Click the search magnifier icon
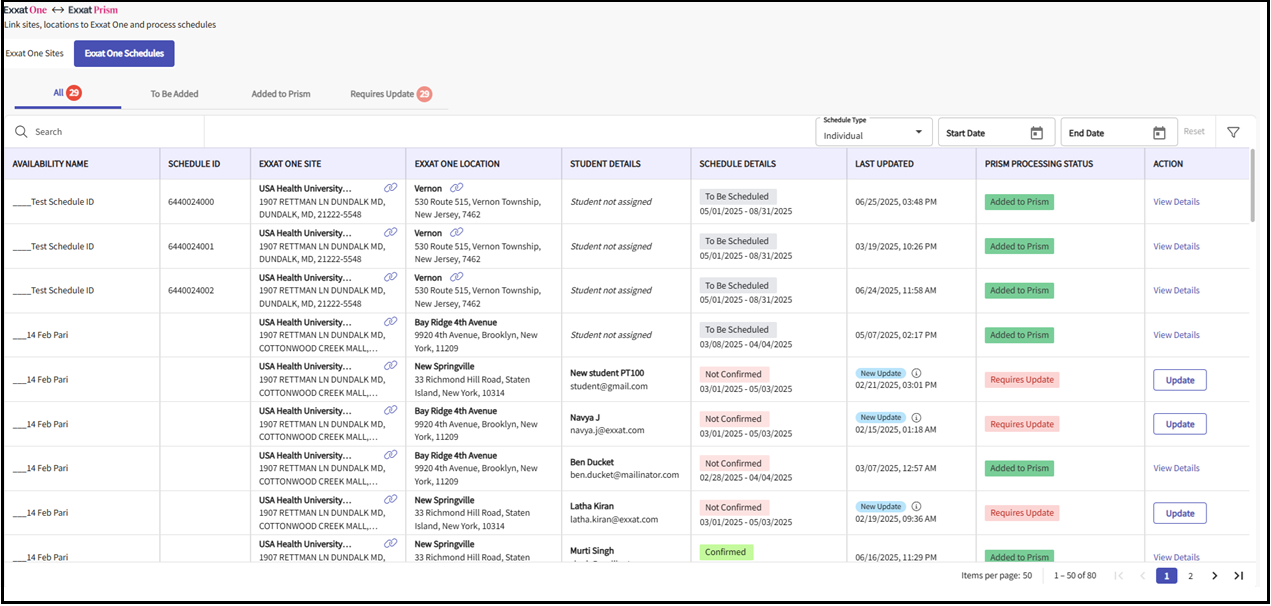1271x606 pixels. [x=21, y=132]
